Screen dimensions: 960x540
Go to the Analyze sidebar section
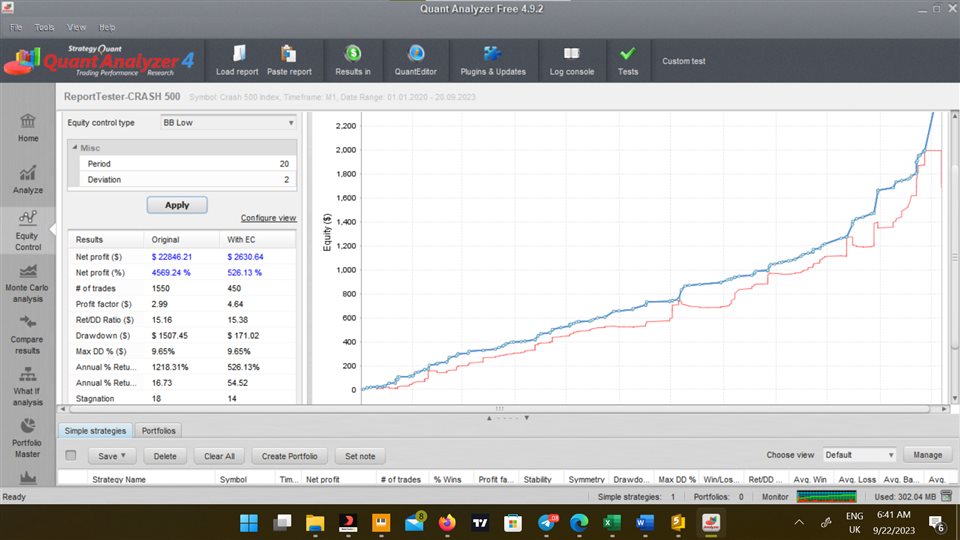point(28,179)
